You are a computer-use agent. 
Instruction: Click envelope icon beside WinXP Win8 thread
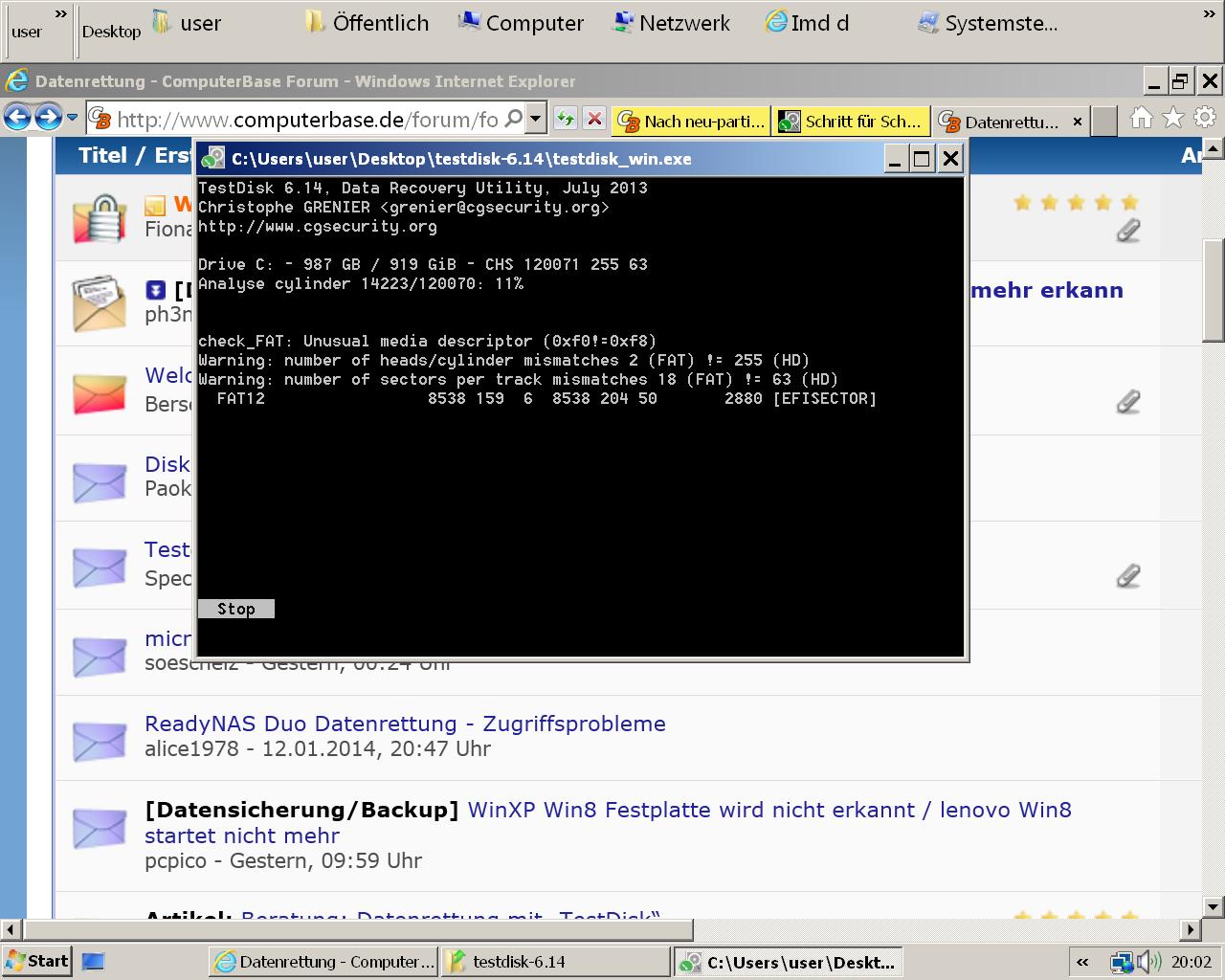tap(100, 828)
